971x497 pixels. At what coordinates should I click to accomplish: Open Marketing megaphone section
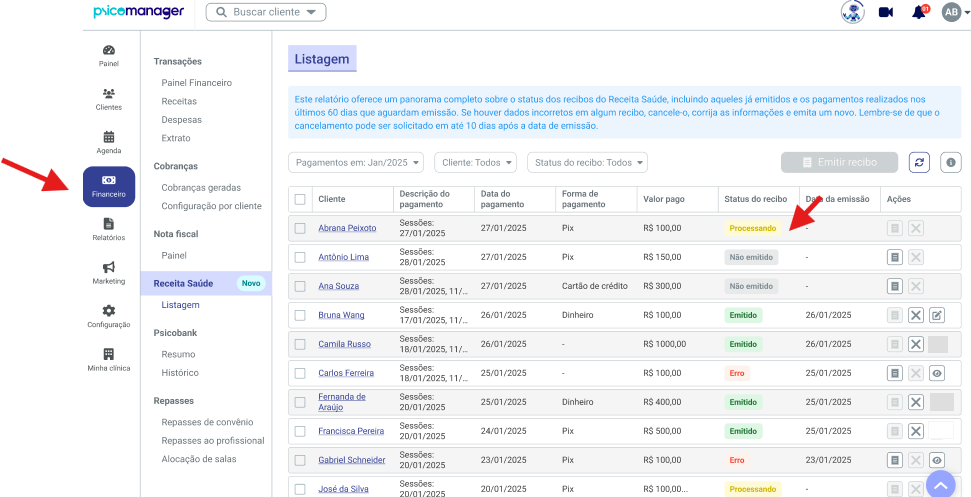click(x=108, y=273)
